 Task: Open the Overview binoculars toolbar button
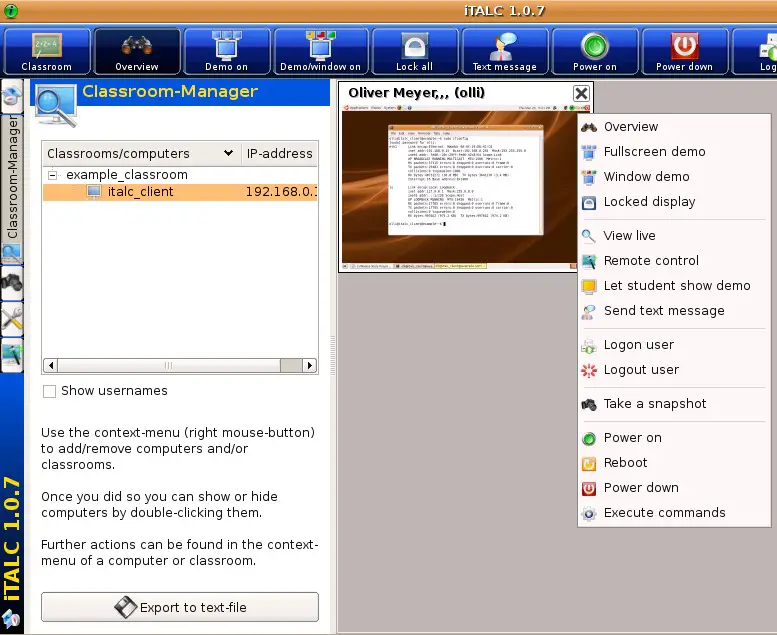[x=137, y=52]
